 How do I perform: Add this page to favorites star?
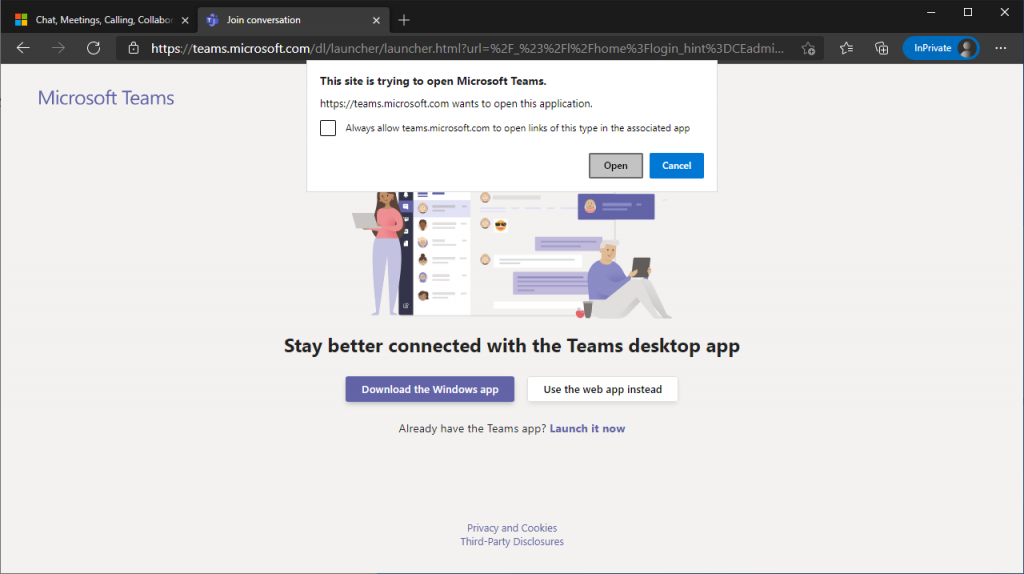click(808, 48)
